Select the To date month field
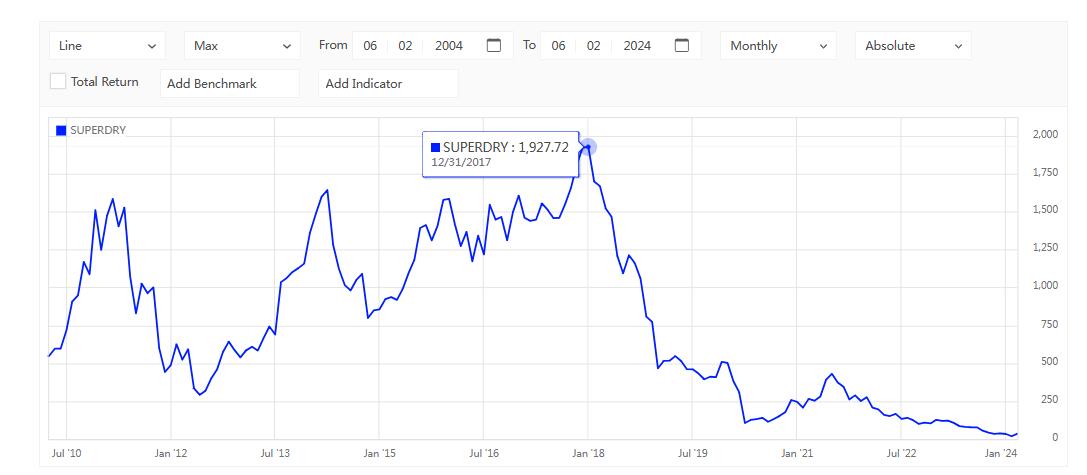 pyautogui.click(x=558, y=46)
